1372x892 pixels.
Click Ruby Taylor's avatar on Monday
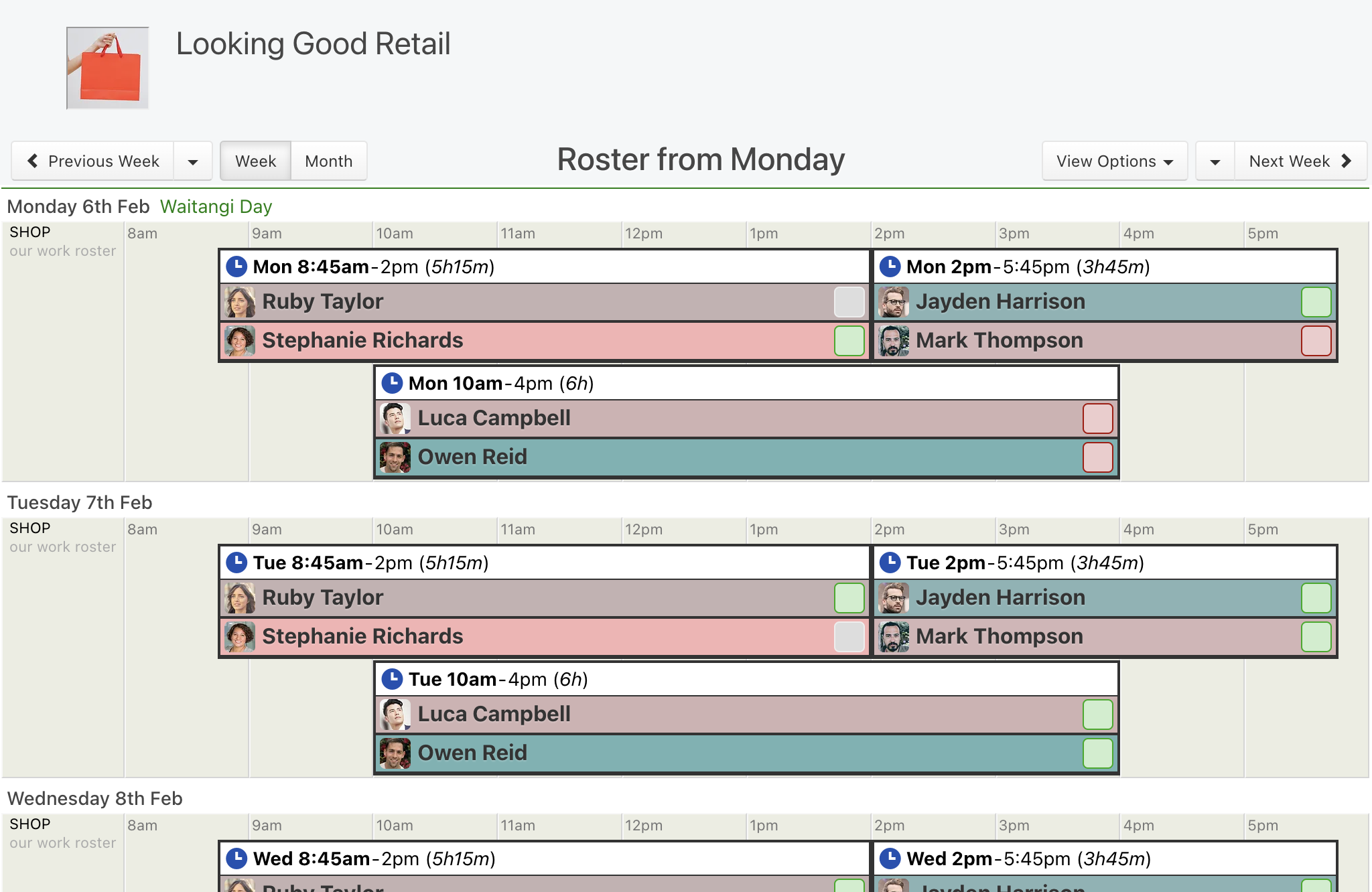(240, 302)
